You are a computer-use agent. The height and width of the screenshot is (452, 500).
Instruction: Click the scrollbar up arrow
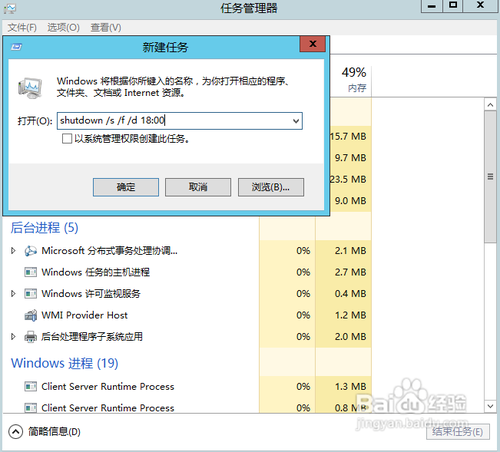(490, 105)
